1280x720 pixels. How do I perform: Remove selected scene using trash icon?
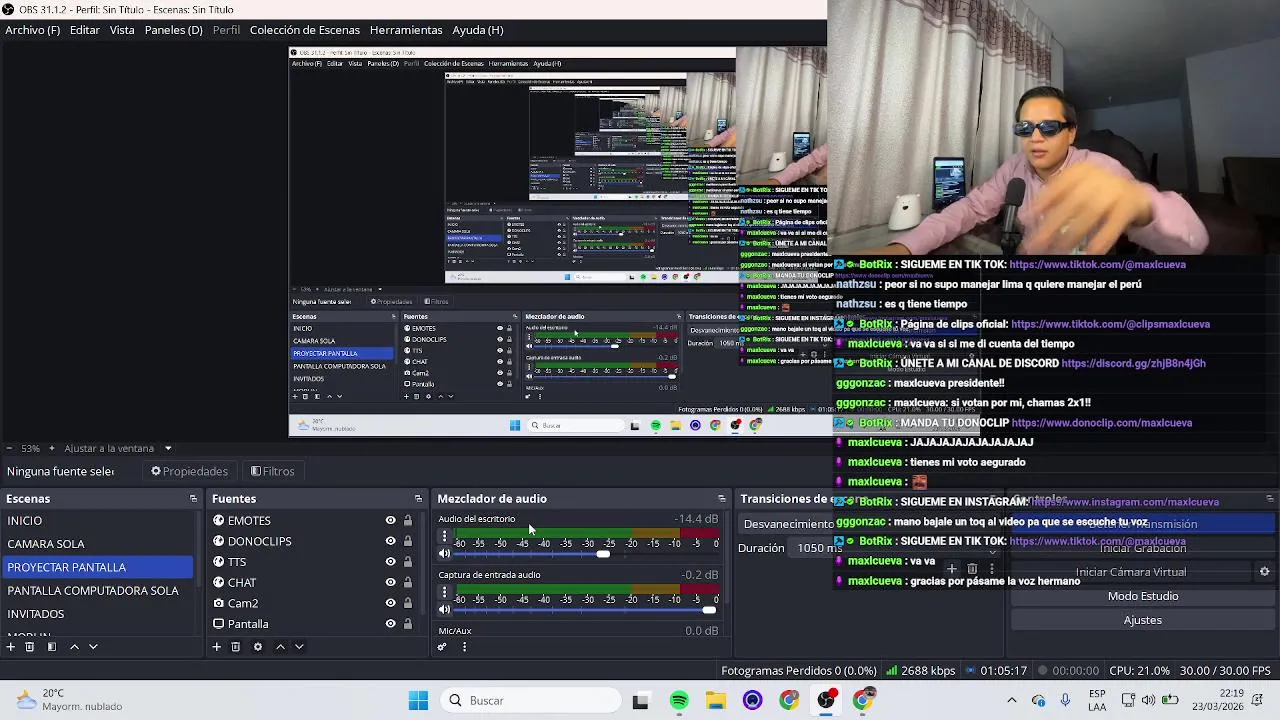click(30, 647)
